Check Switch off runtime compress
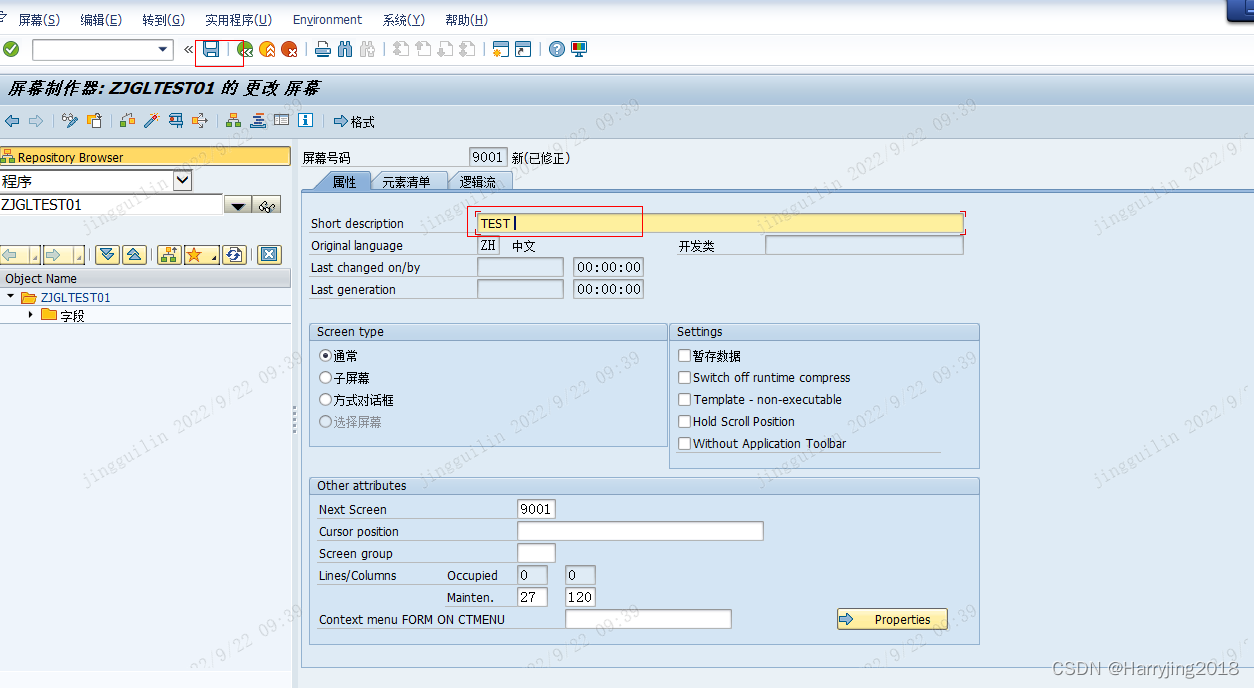This screenshot has height=688, width=1254. pyautogui.click(x=685, y=378)
